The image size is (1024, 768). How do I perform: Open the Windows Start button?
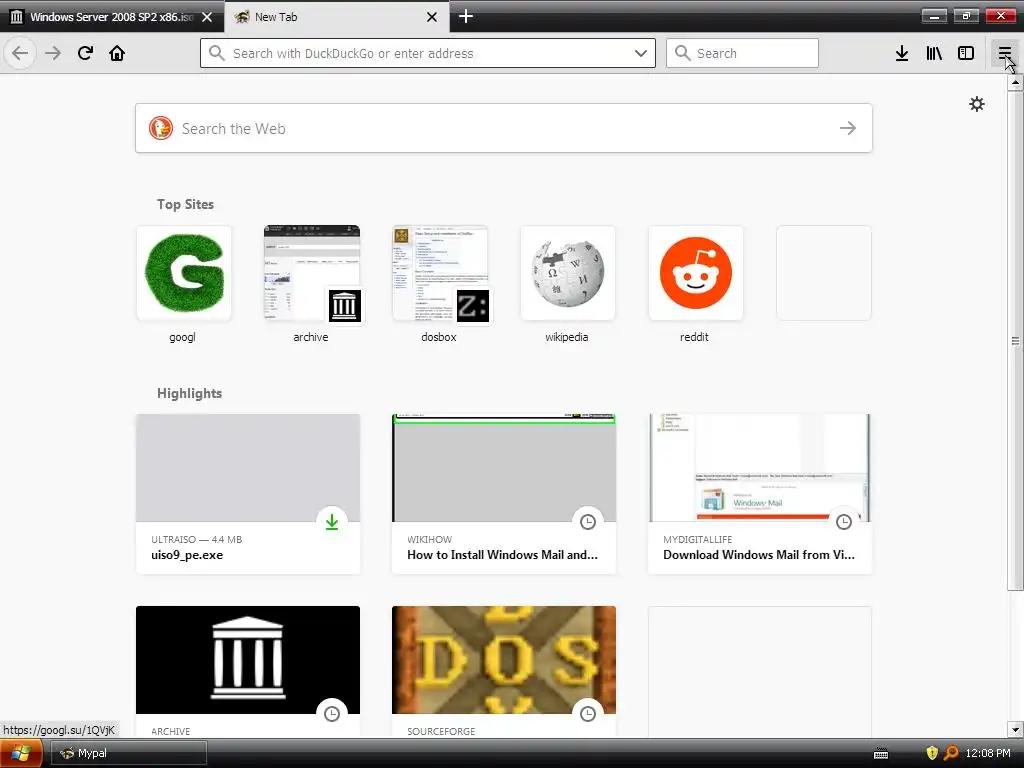pyautogui.click(x=21, y=753)
